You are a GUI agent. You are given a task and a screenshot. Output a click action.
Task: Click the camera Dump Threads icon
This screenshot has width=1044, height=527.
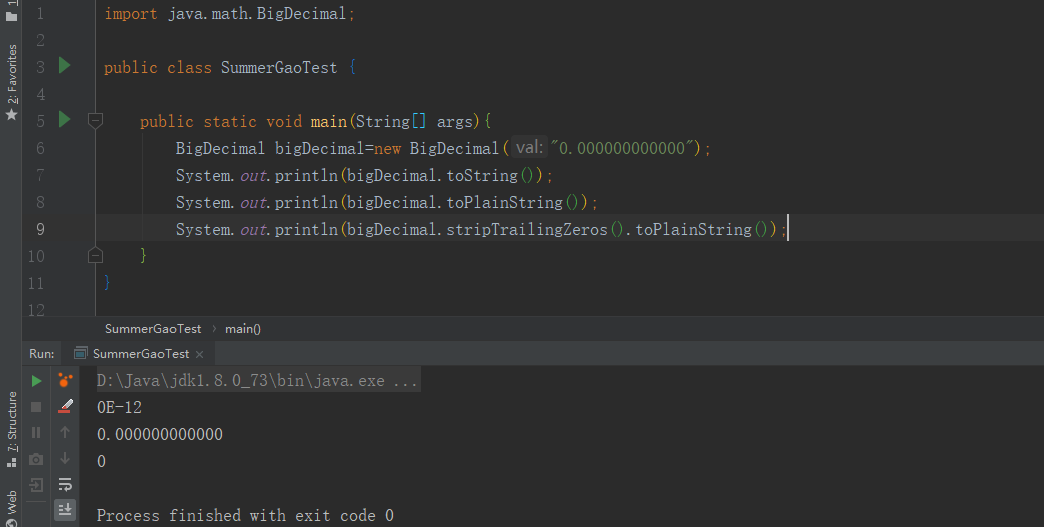37,459
